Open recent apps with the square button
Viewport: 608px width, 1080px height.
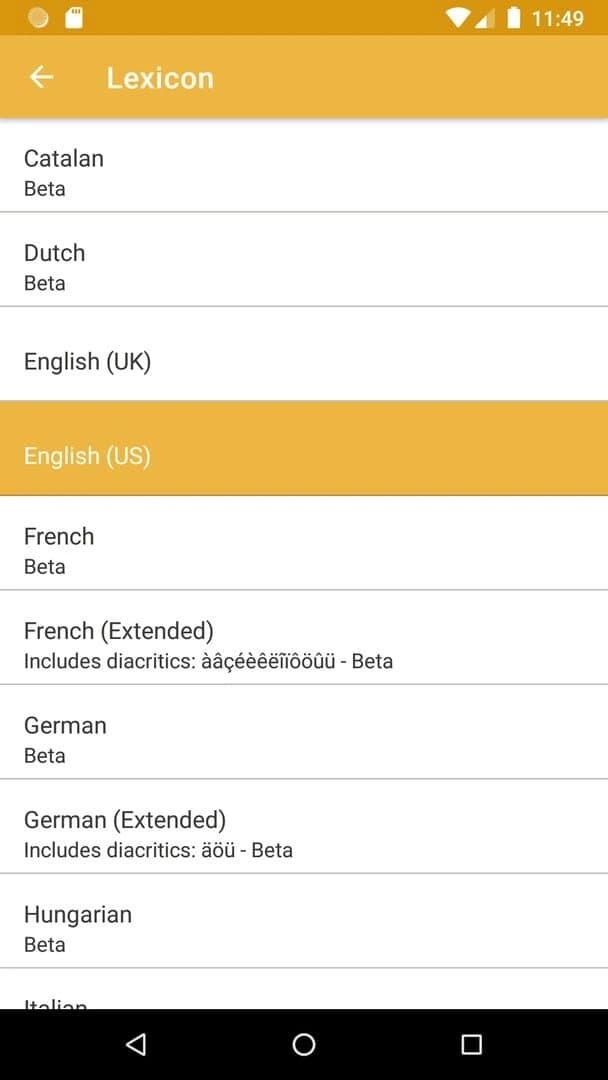tap(471, 1044)
